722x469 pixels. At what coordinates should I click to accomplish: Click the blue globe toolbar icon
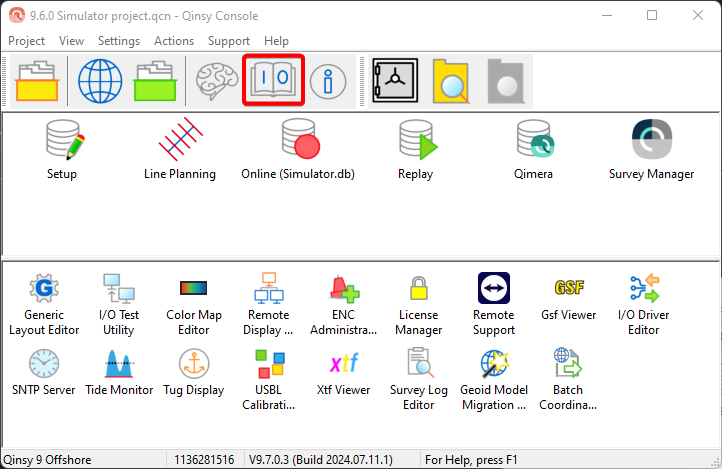100,81
